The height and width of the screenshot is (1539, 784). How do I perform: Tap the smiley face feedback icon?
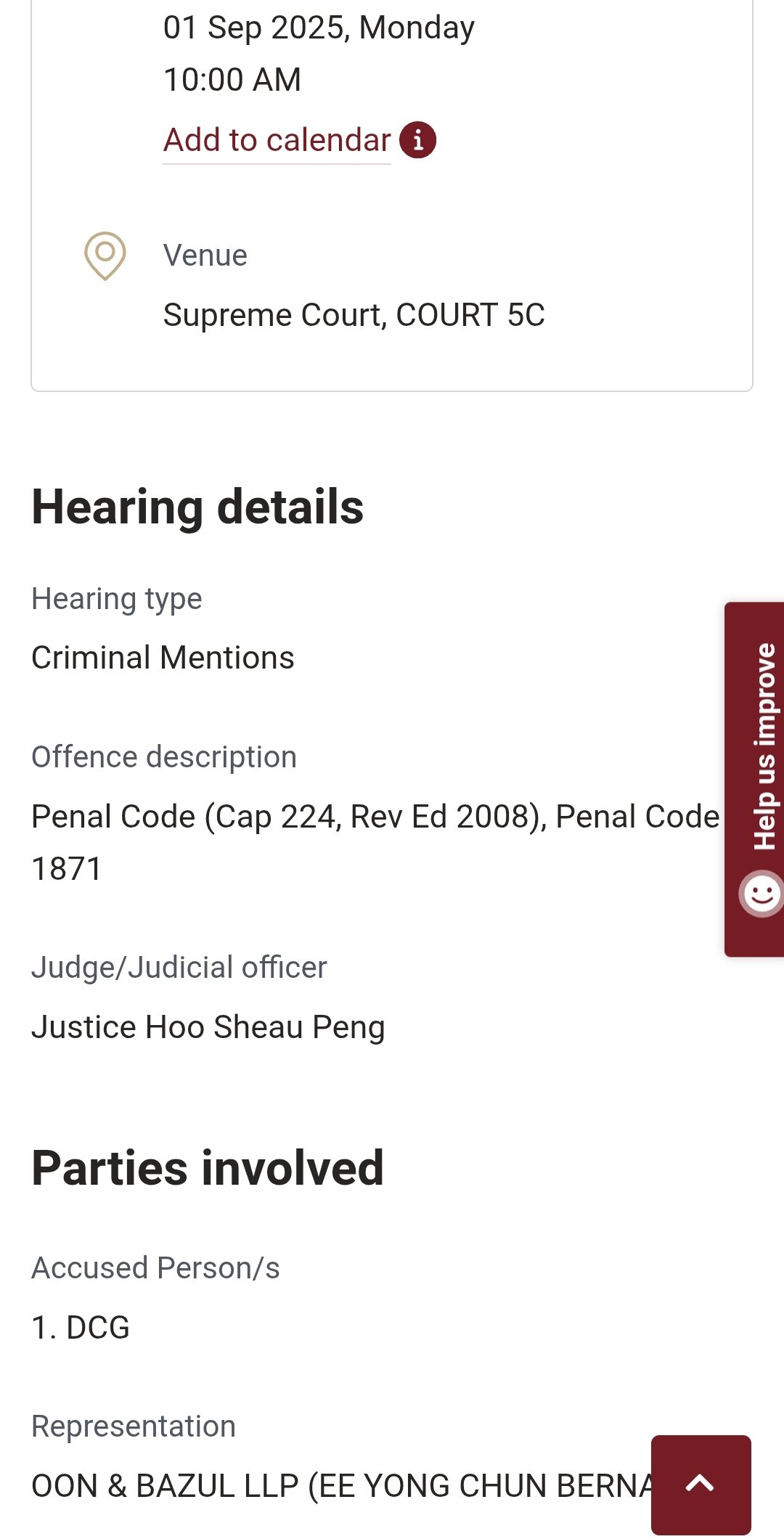point(761,893)
